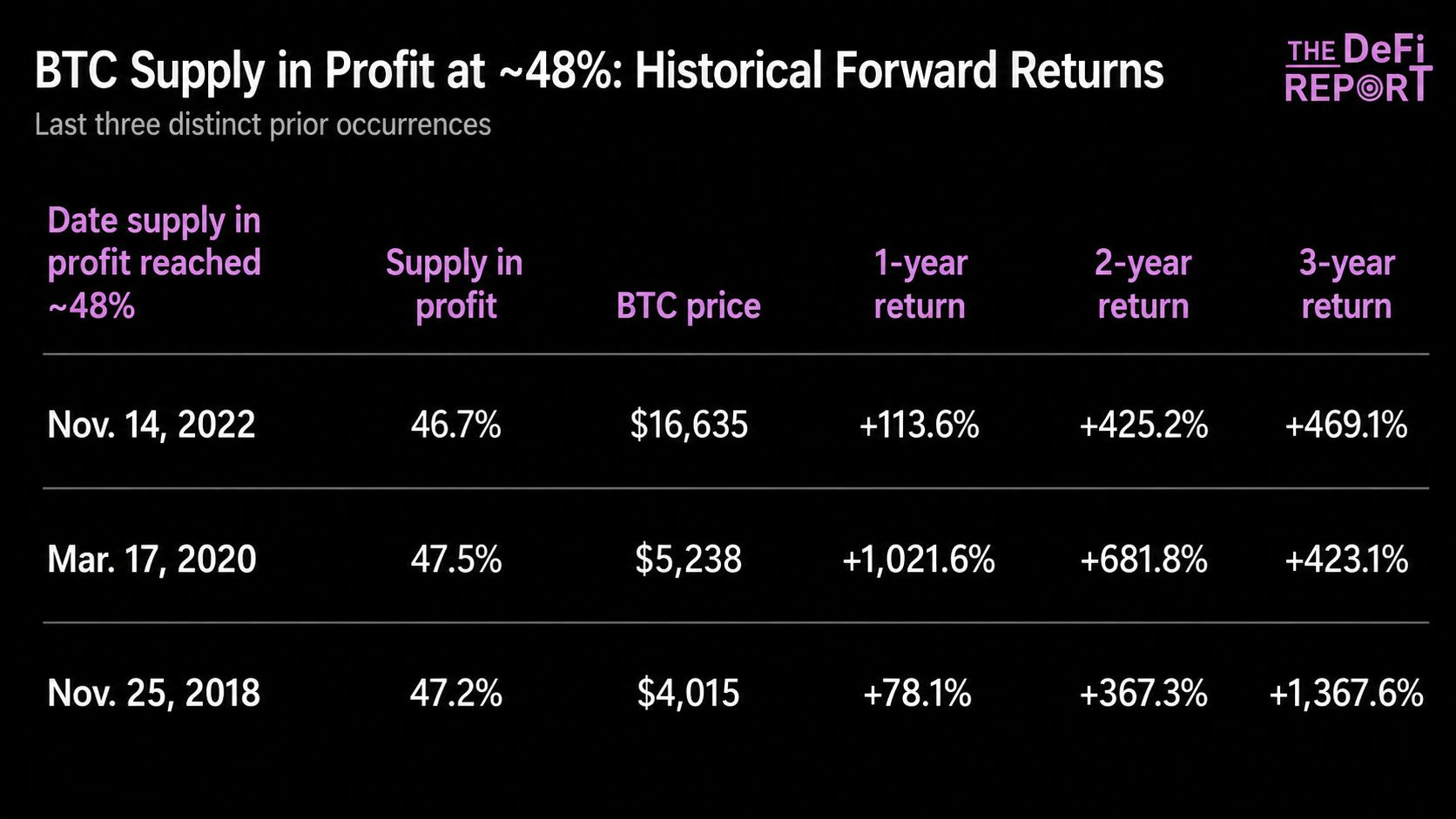Click the $16,635 BTC price cell
1456x819 pixels.
point(689,425)
